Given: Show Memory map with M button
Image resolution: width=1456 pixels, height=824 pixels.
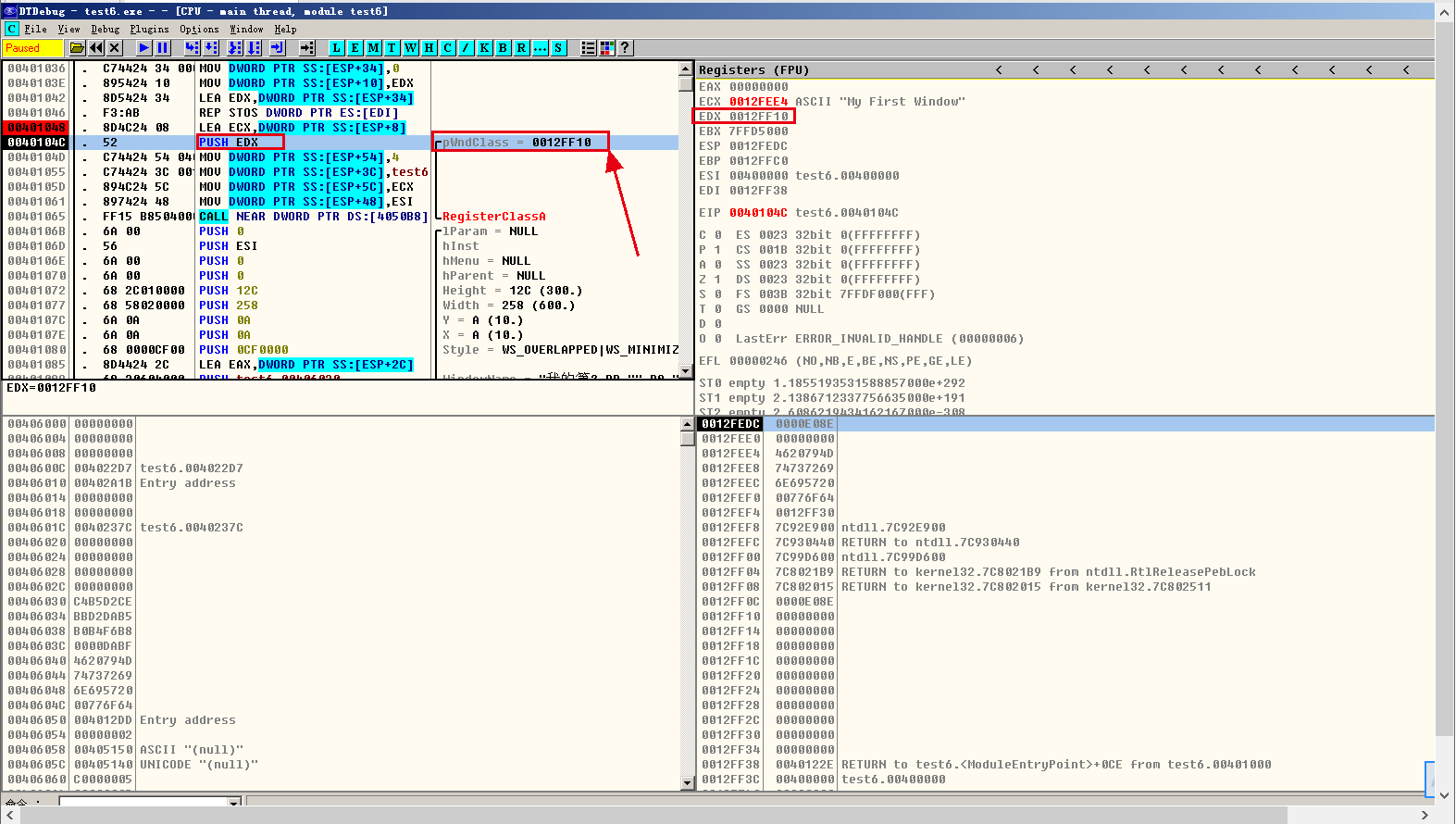Looking at the screenshot, I should point(374,48).
